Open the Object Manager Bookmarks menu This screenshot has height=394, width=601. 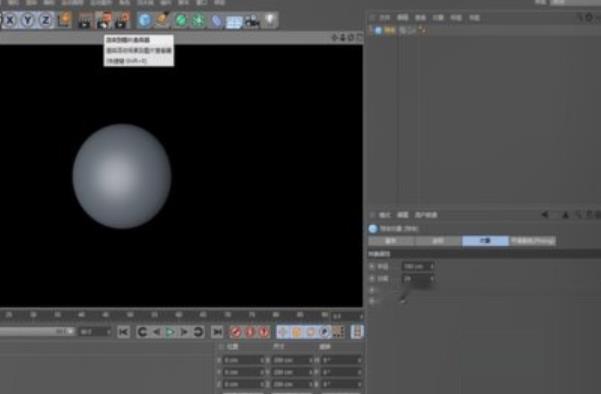tap(474, 18)
